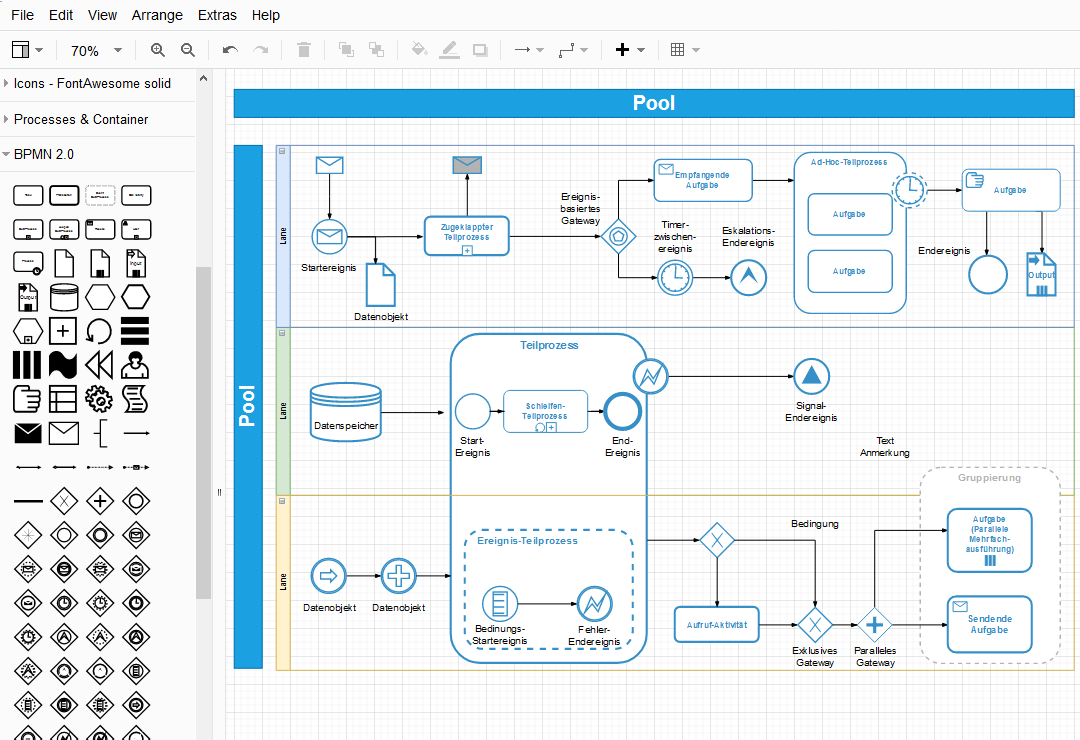Click the sidebar scroll up arrow
This screenshot has width=1080, height=740.
[x=203, y=79]
